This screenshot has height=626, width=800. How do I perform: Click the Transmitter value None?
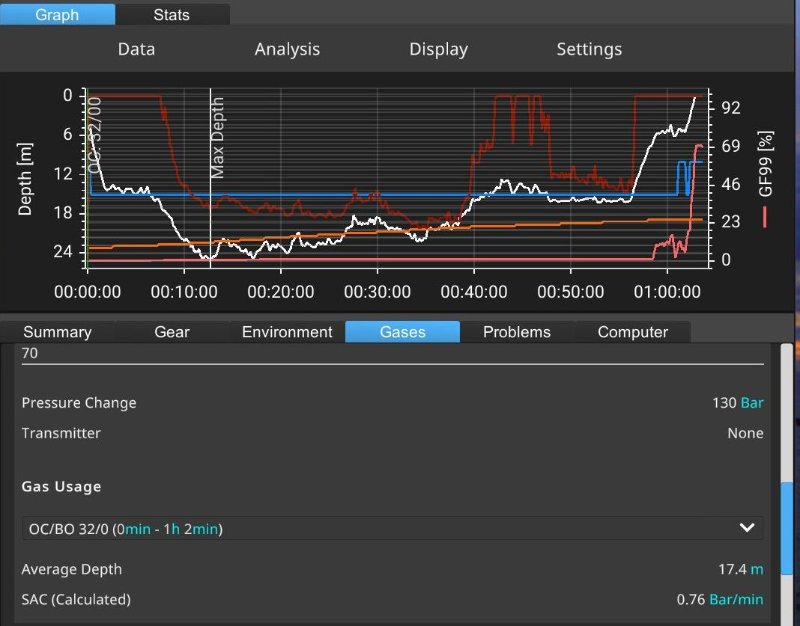[x=745, y=433]
